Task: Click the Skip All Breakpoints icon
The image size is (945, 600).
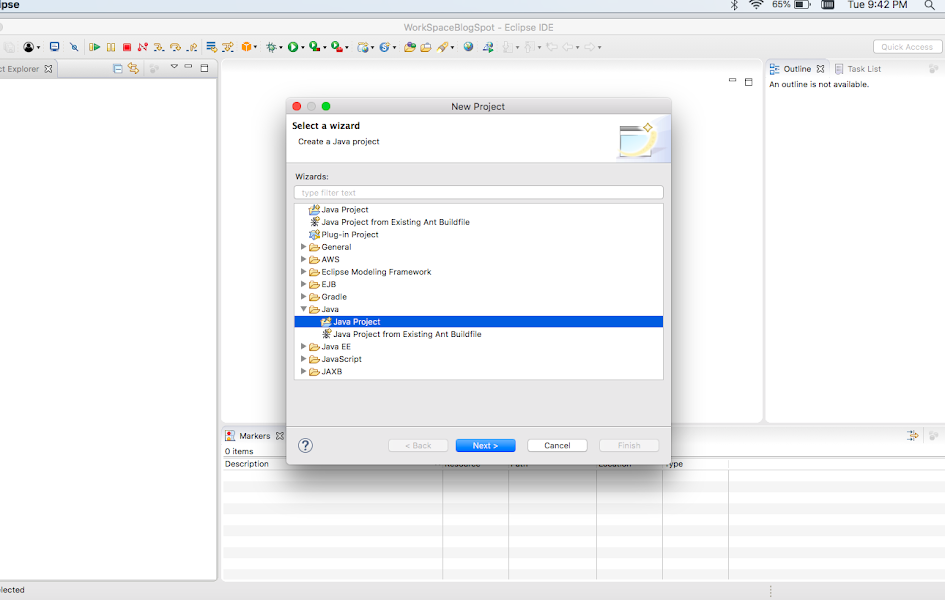Action: click(74, 47)
